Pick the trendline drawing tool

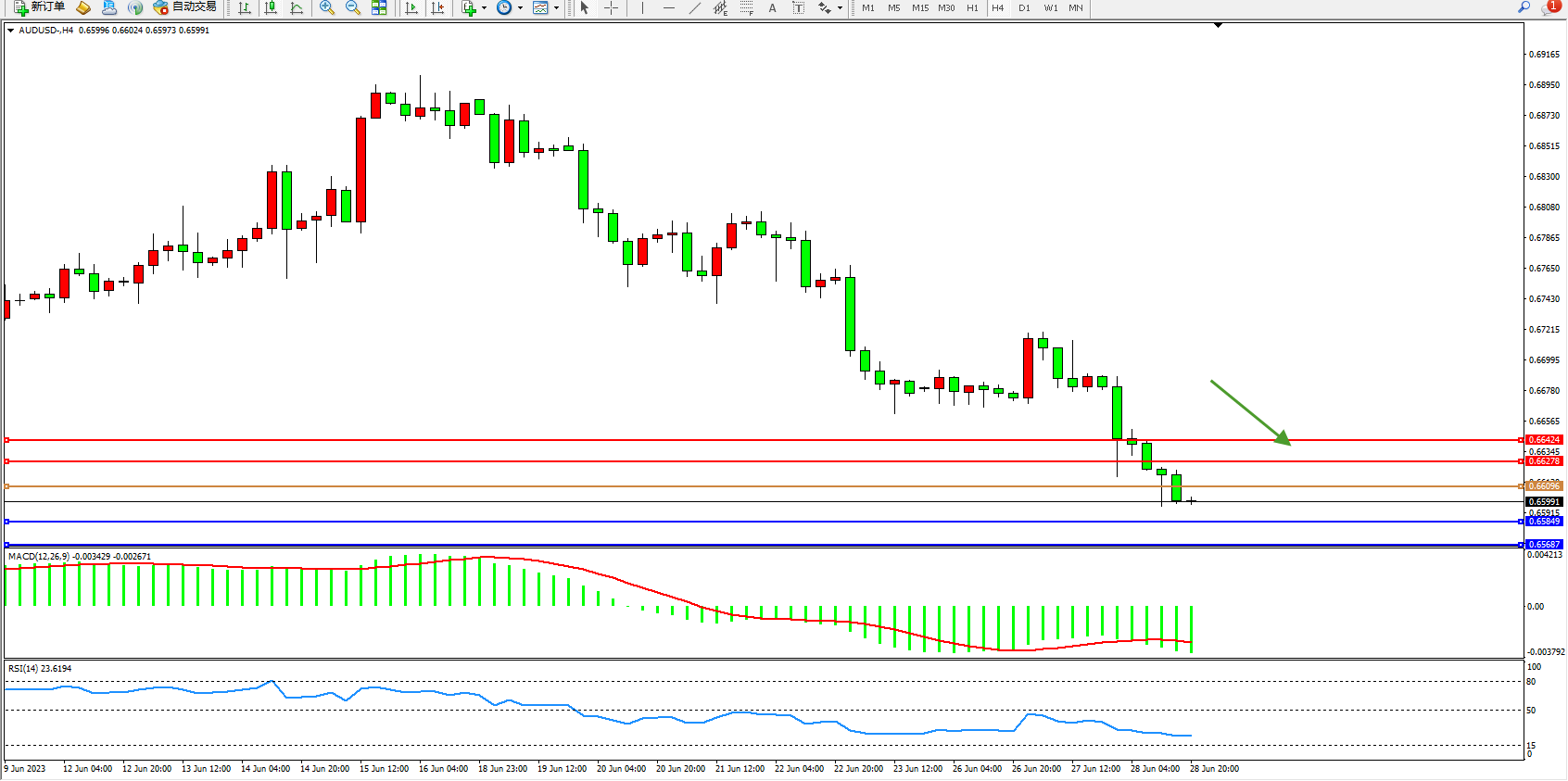[x=694, y=7]
